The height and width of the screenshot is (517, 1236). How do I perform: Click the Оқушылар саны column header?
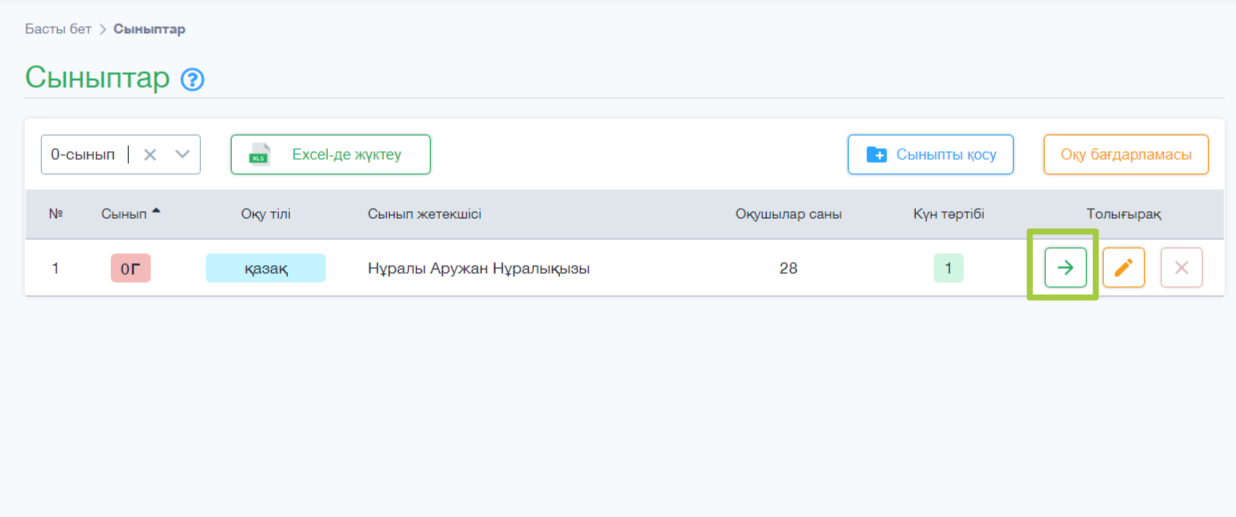pyautogui.click(x=788, y=214)
